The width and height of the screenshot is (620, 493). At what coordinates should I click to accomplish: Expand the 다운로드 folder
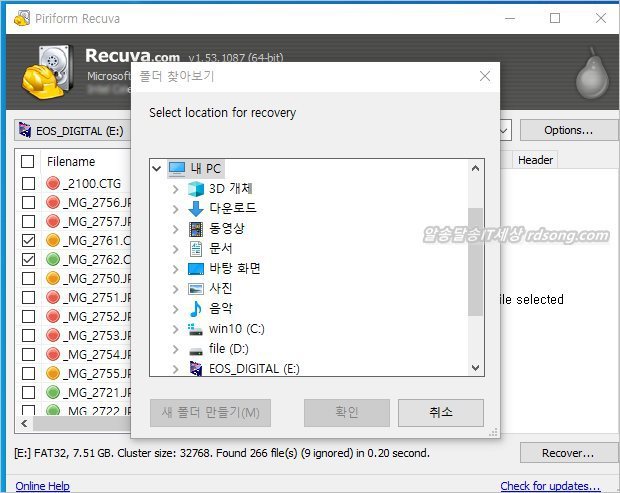[x=176, y=209]
